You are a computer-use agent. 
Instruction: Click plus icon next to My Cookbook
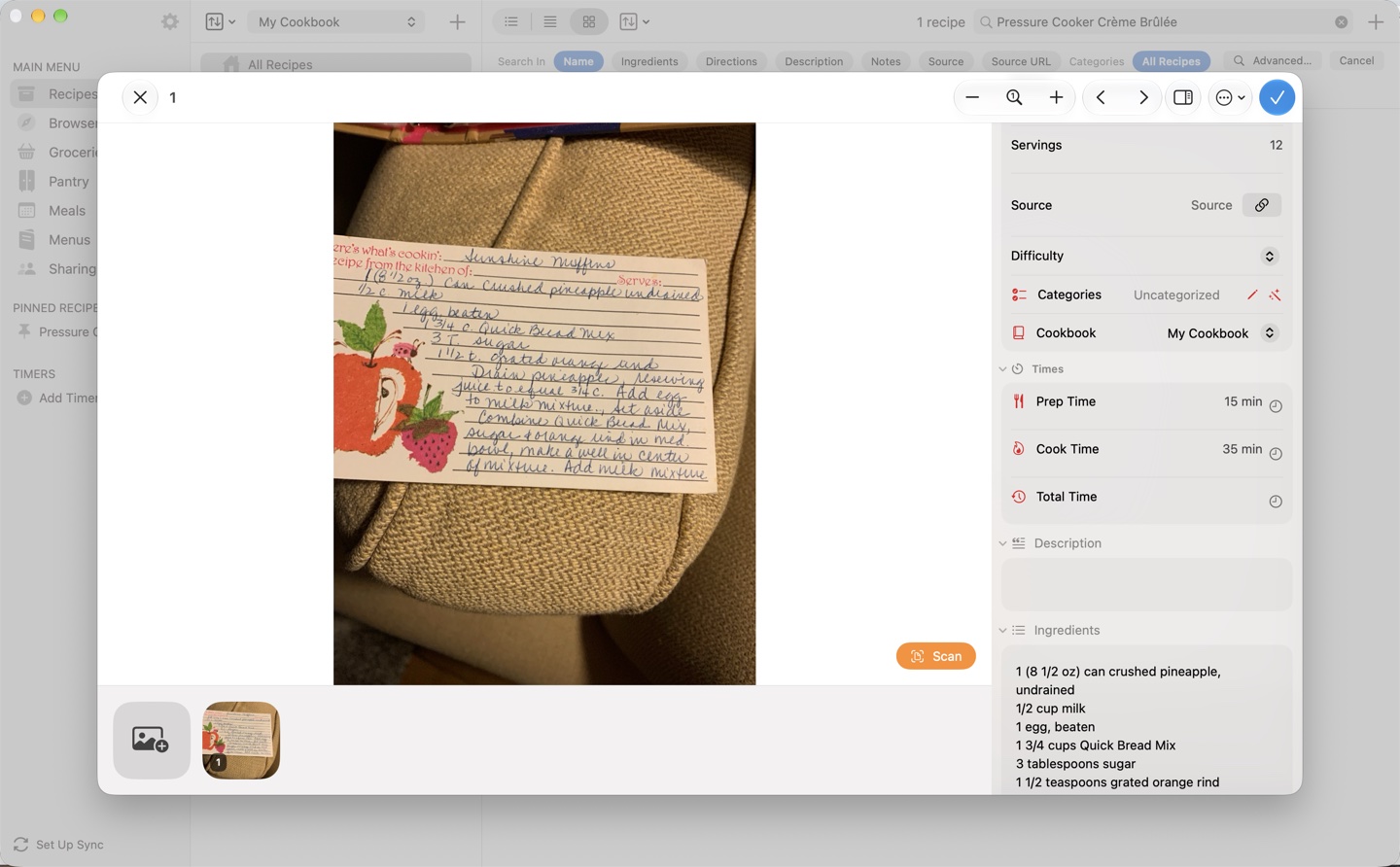[457, 21]
